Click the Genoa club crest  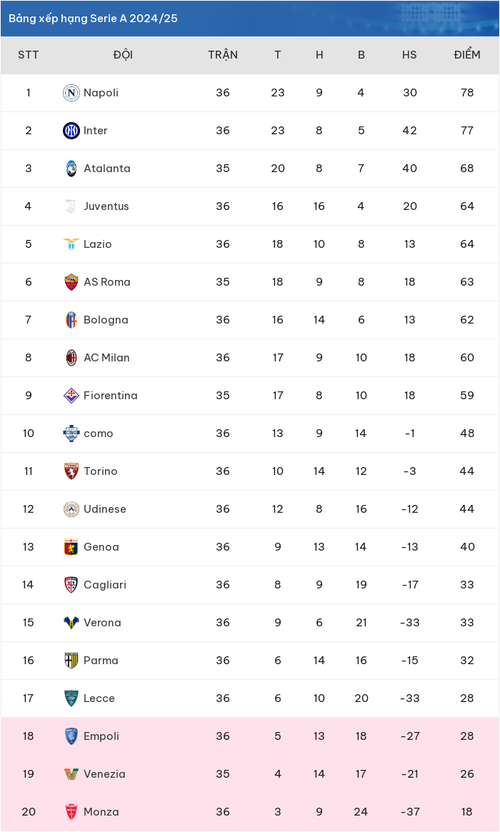coord(71,547)
